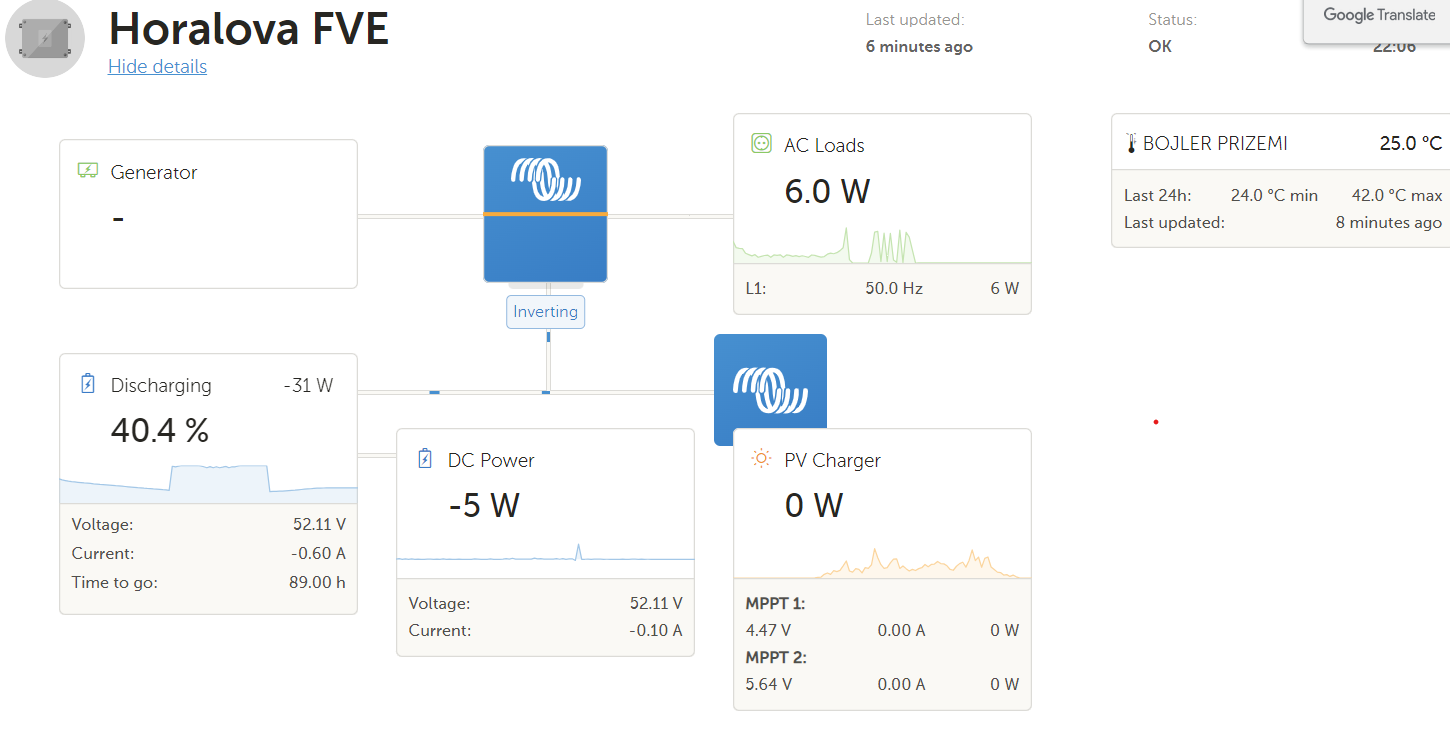Open the PV Charger yield graph

(x=882, y=562)
